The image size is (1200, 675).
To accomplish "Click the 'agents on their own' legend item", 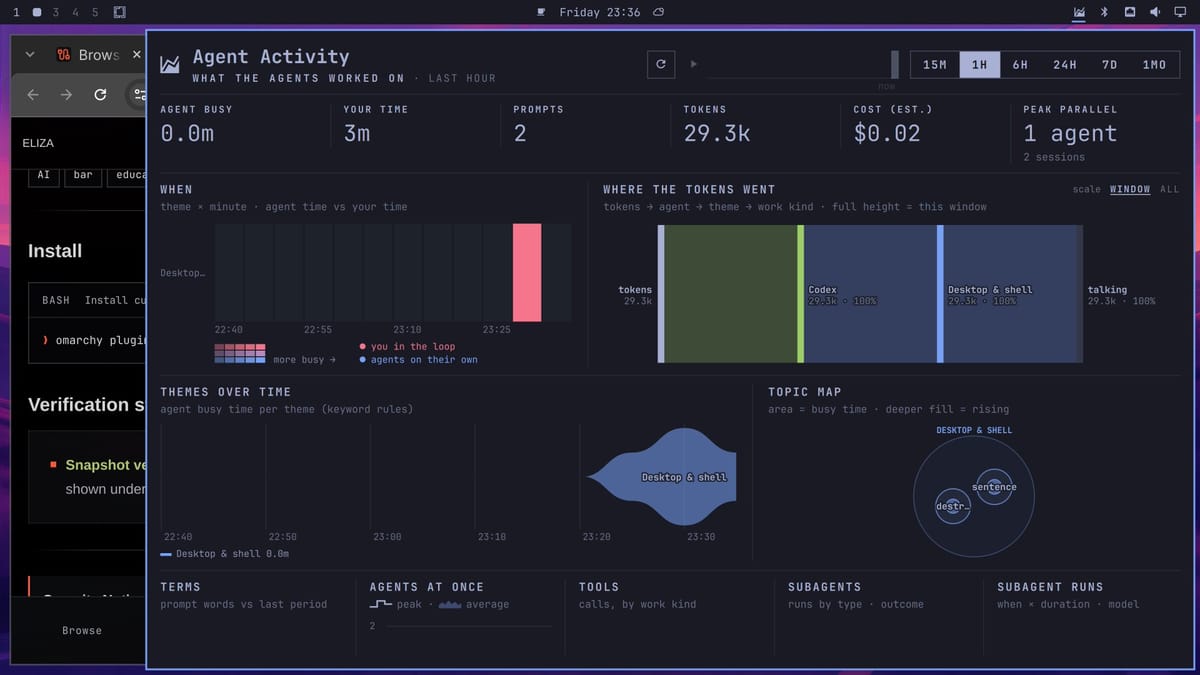I will tap(418, 360).
